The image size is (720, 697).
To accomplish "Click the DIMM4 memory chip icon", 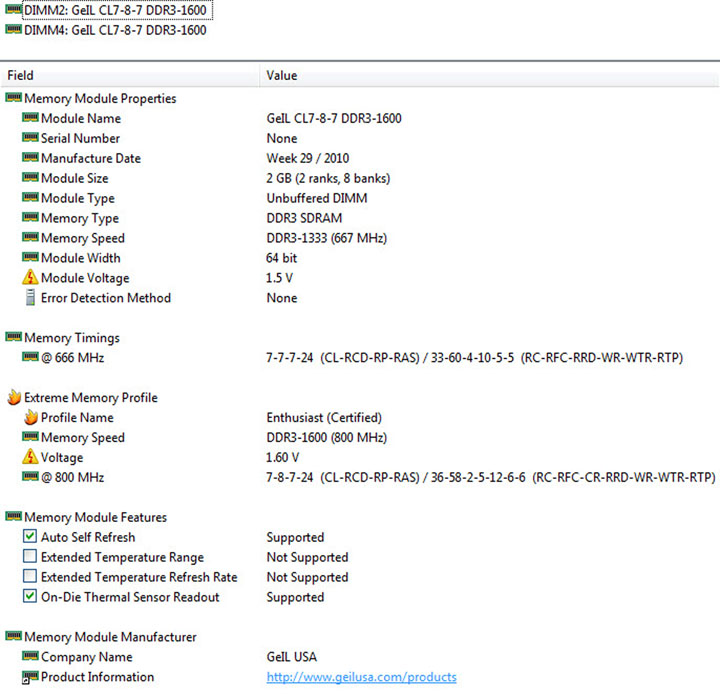I will pos(13,29).
